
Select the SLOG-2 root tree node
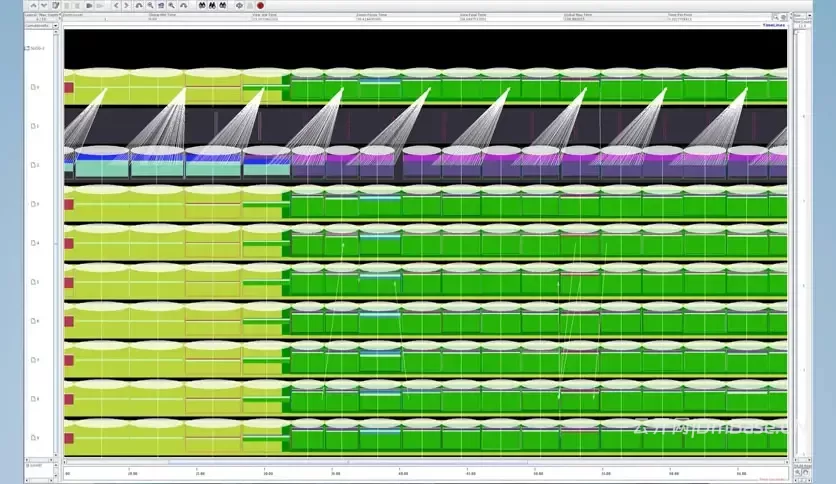pyautogui.click(x=35, y=48)
